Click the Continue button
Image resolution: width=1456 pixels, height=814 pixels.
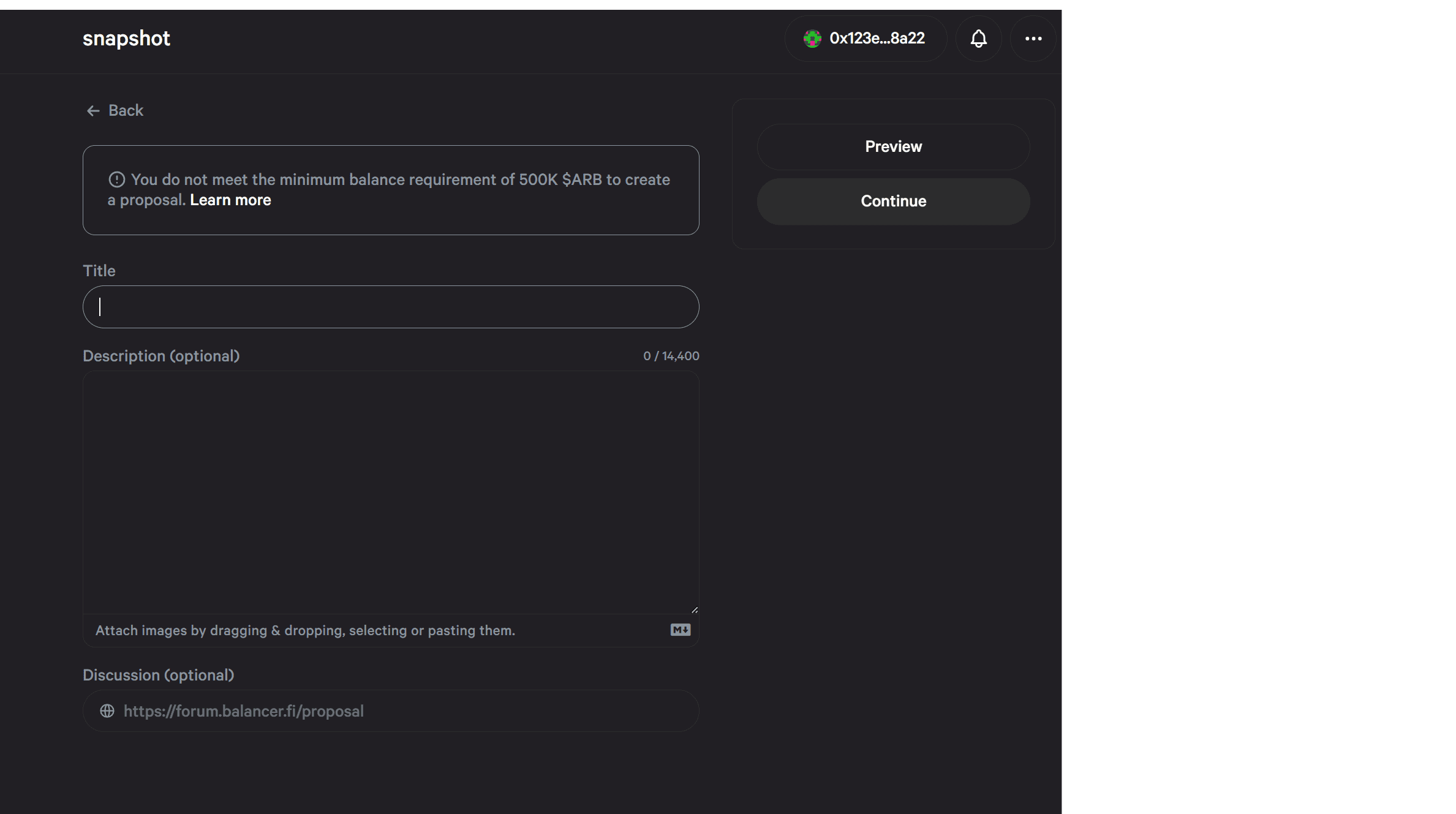[x=892, y=201]
